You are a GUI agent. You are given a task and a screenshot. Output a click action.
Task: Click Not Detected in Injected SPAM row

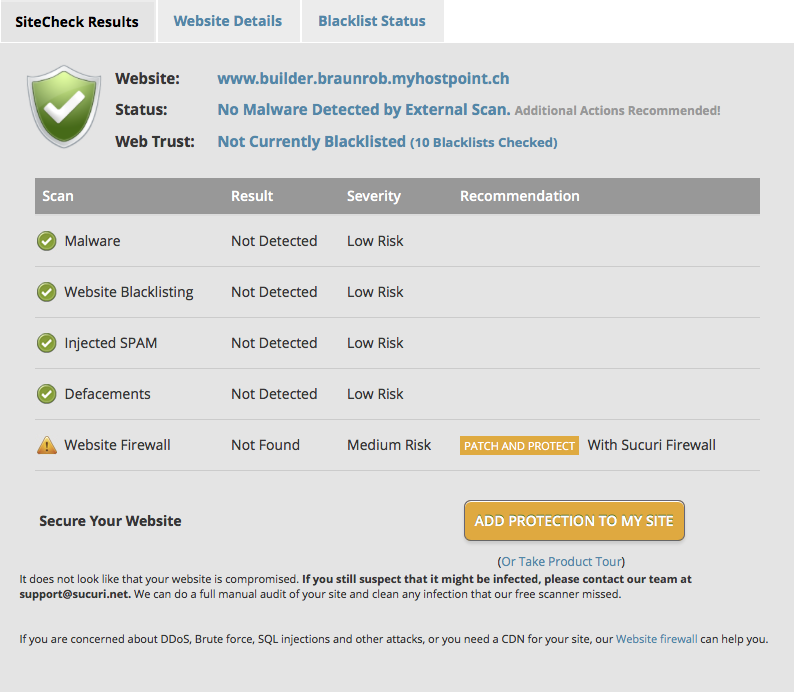tap(274, 343)
